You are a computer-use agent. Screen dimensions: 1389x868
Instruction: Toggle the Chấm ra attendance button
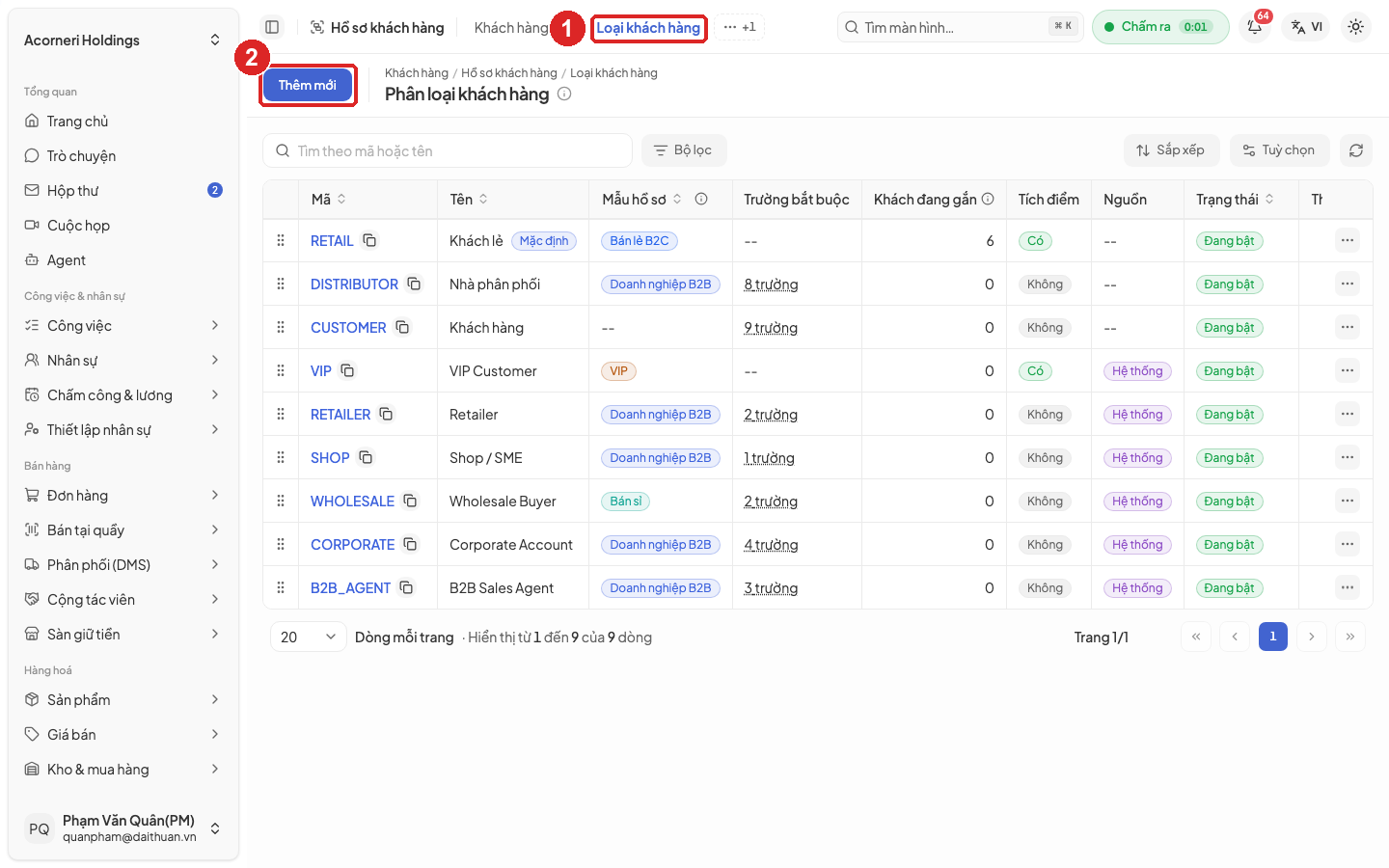(x=1160, y=27)
